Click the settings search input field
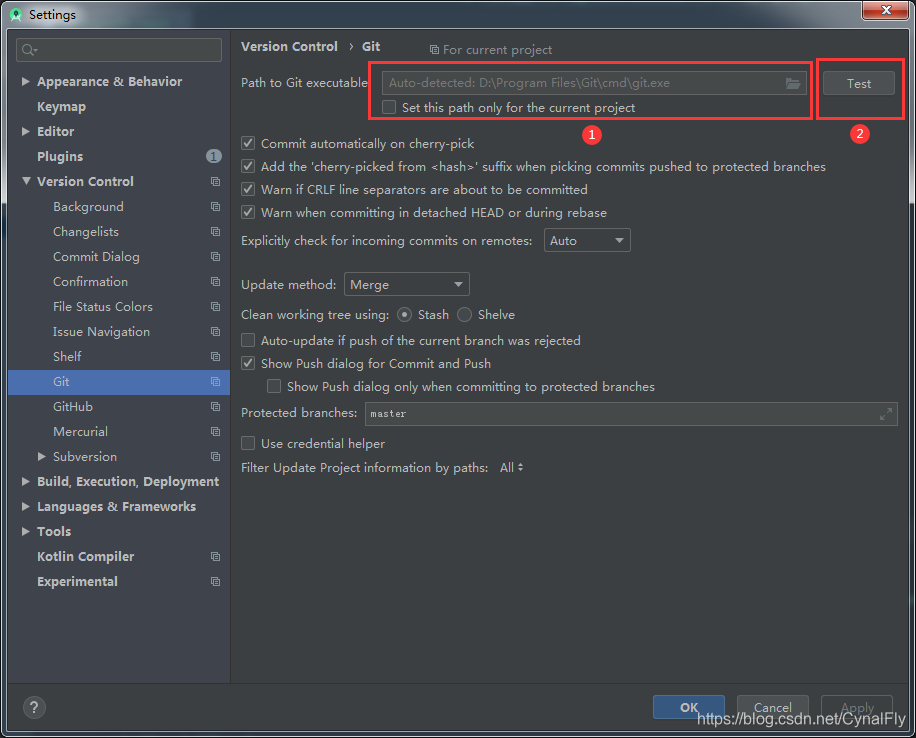Viewport: 916px width, 738px height. (119, 50)
